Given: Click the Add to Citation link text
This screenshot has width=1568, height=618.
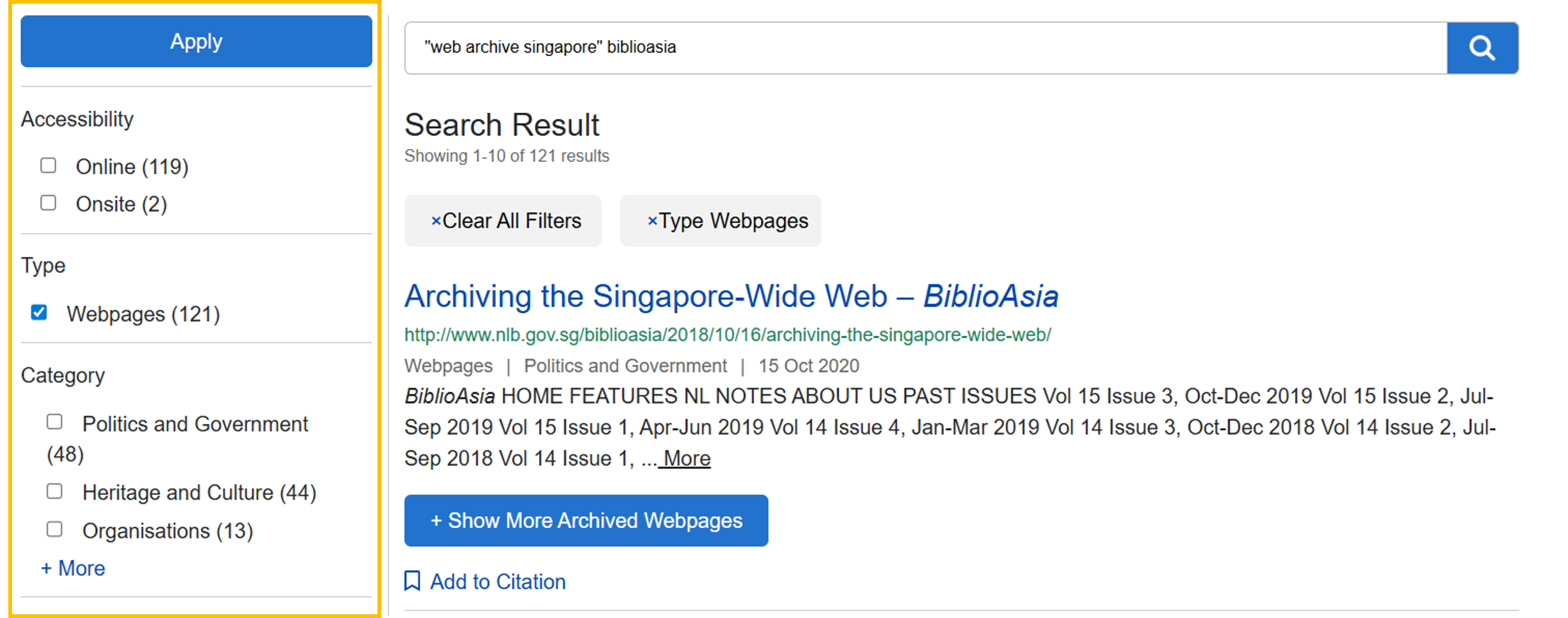Looking at the screenshot, I should click(x=497, y=581).
